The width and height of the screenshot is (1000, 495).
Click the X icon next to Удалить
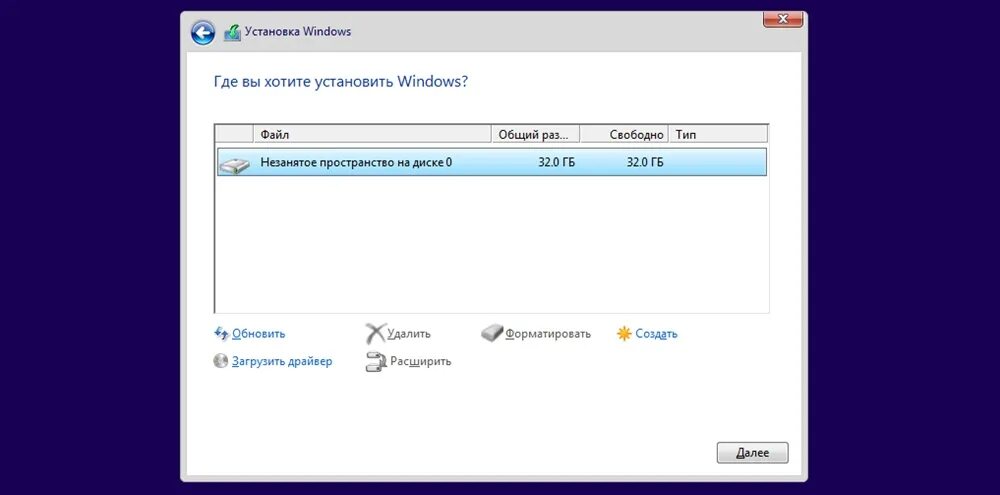pos(375,334)
